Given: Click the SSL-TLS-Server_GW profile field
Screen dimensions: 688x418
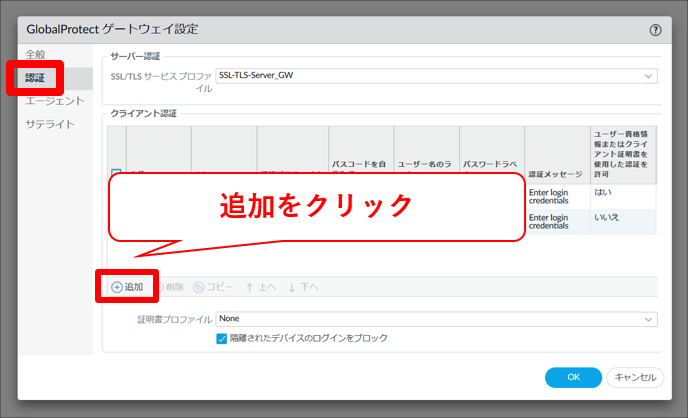Looking at the screenshot, I should point(436,76).
